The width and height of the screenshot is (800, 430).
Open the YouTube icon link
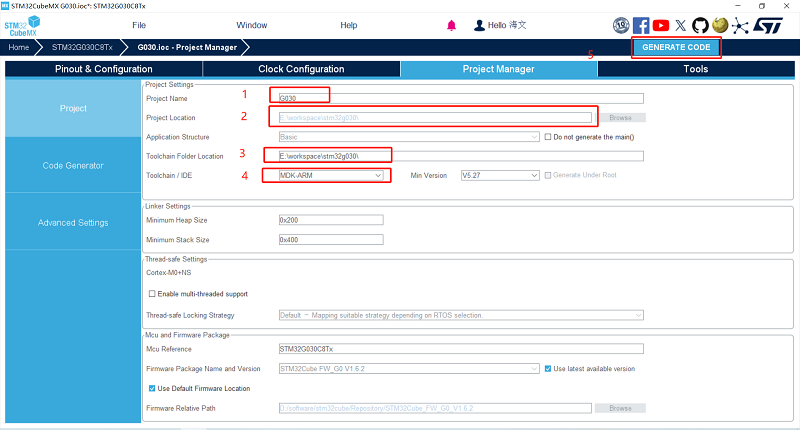661,25
